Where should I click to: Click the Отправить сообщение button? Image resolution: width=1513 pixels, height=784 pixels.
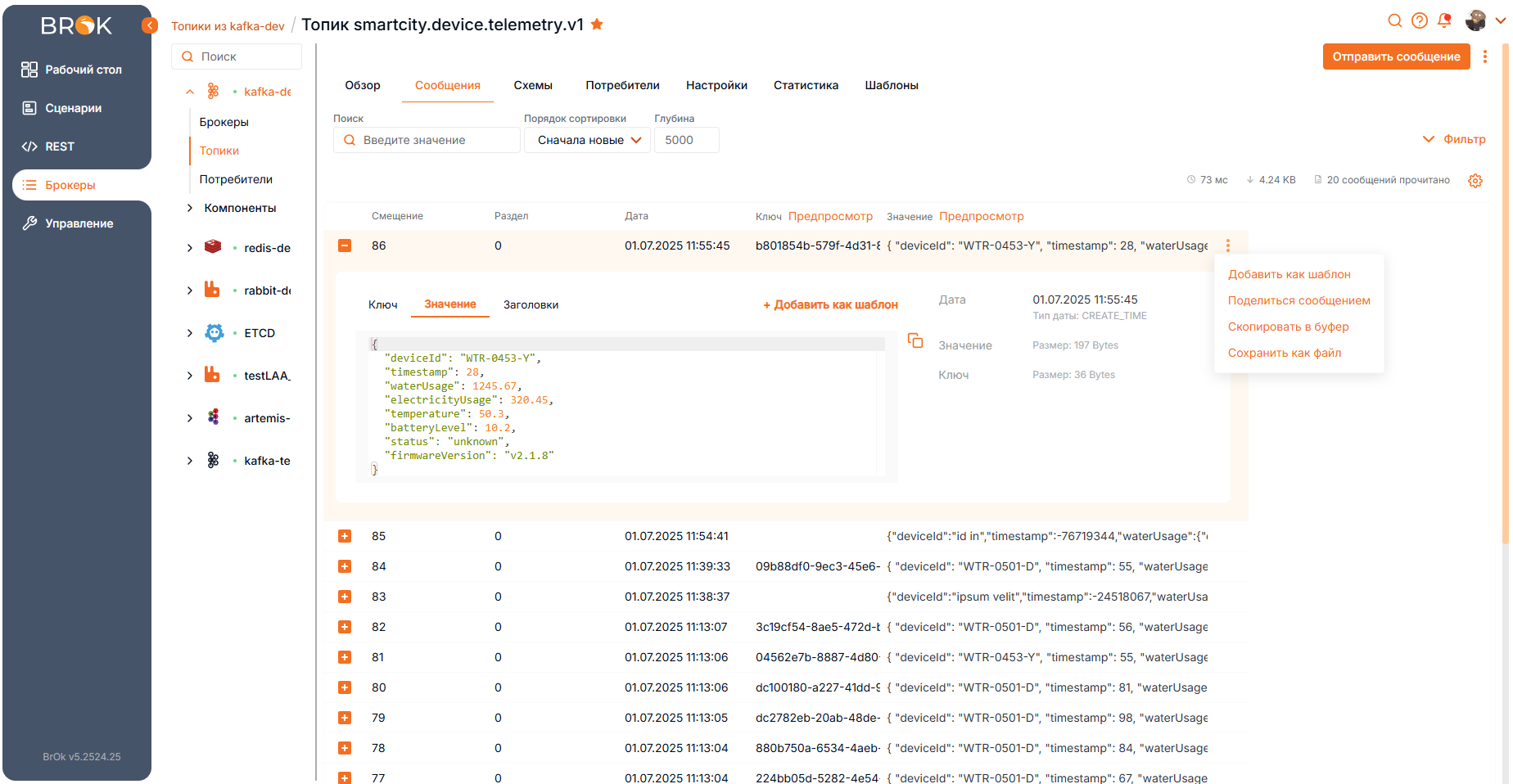[x=1396, y=56]
